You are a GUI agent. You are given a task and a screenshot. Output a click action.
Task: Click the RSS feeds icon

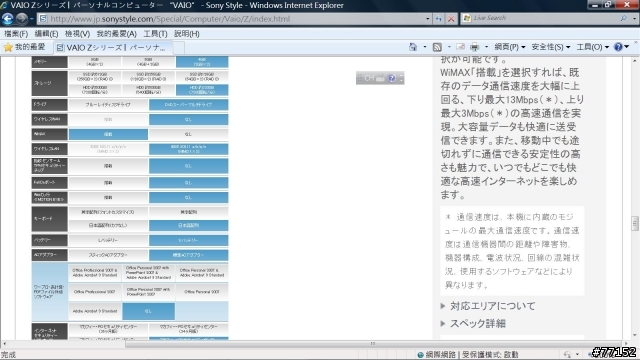[437, 47]
